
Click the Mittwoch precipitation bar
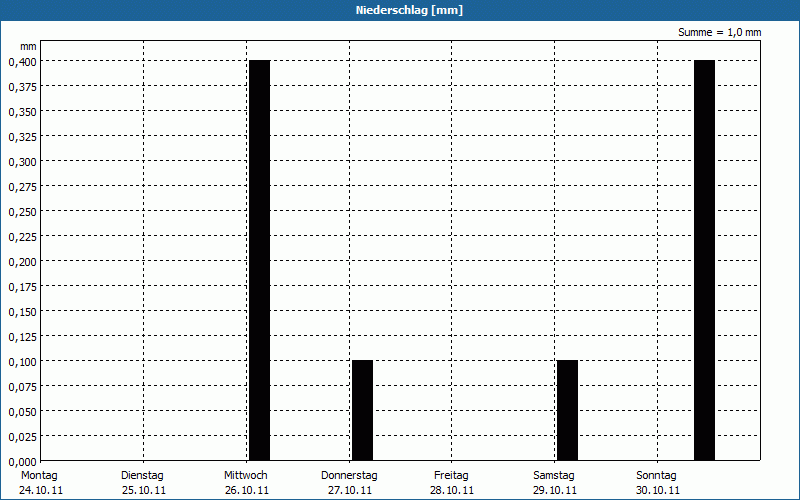[x=260, y=260]
